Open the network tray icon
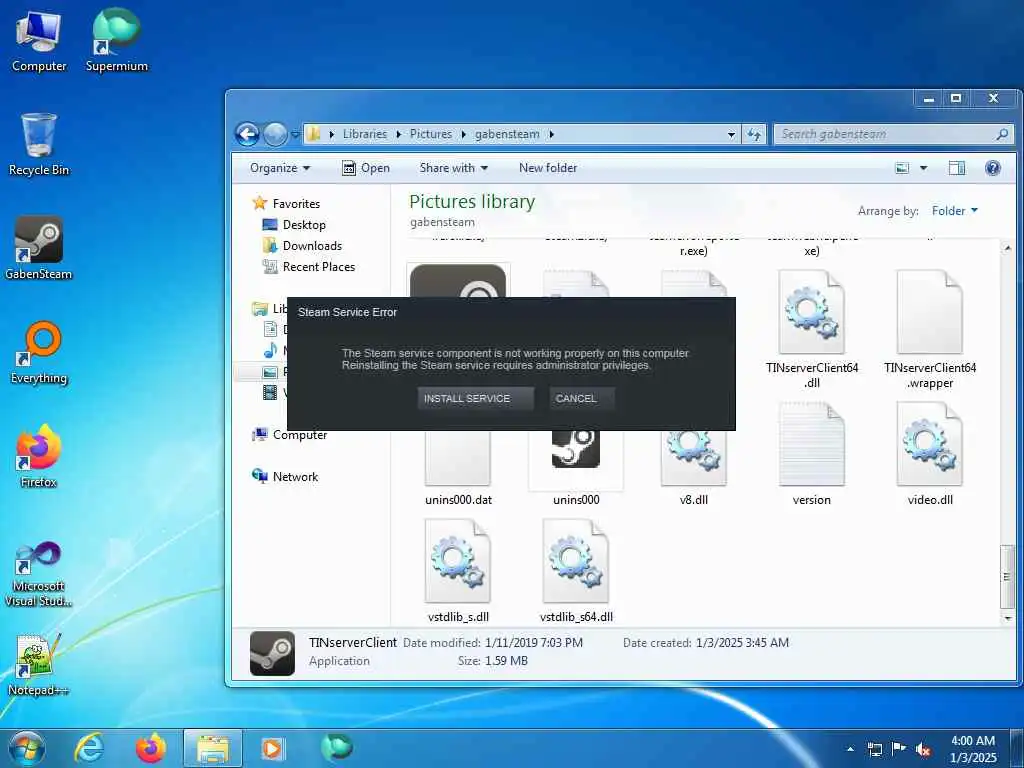The height and width of the screenshot is (768, 1024). [x=874, y=749]
